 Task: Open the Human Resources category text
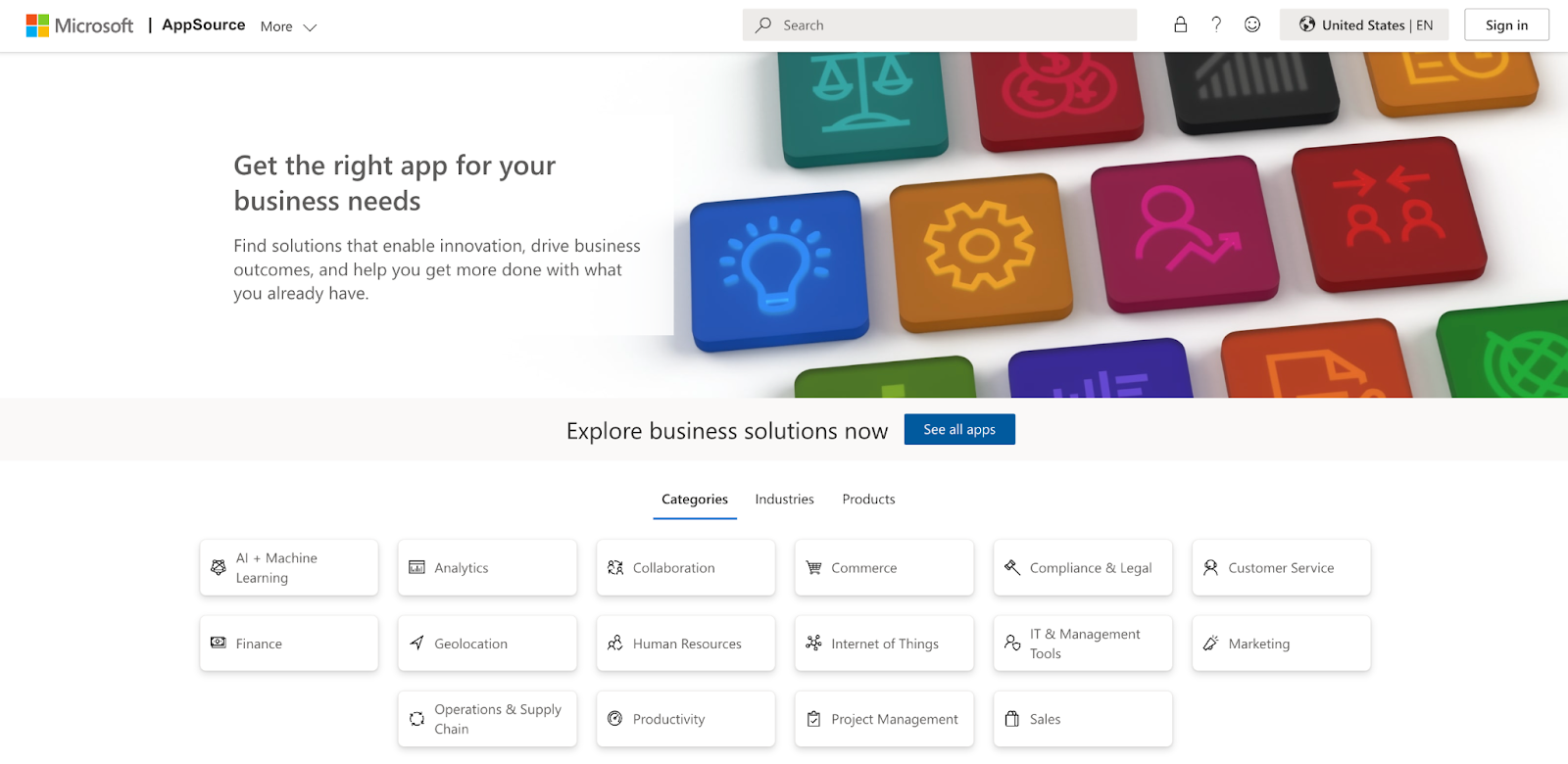tap(687, 644)
